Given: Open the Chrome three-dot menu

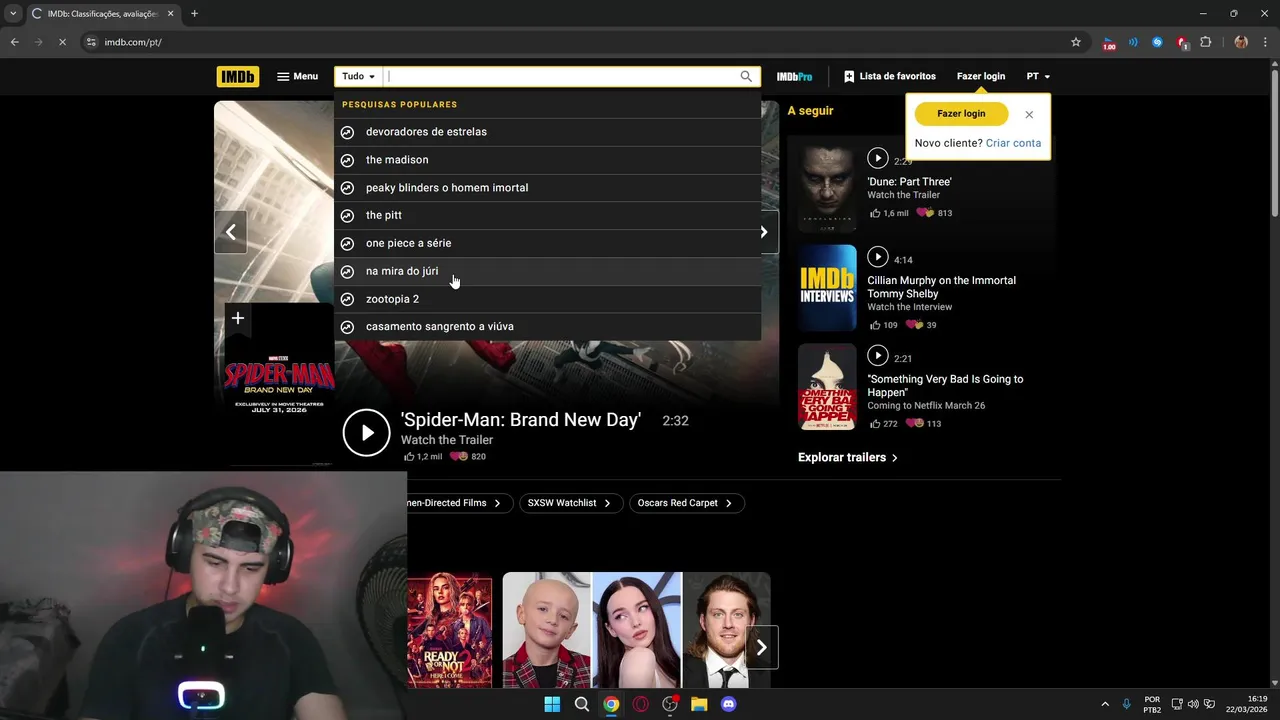Looking at the screenshot, I should click(1266, 42).
